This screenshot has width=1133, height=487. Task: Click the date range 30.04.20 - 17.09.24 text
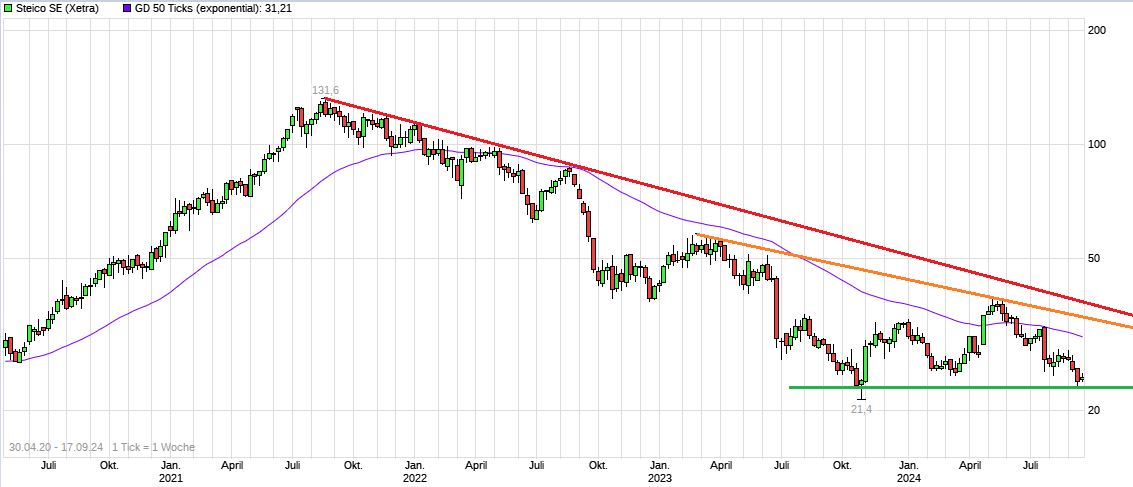coord(55,447)
